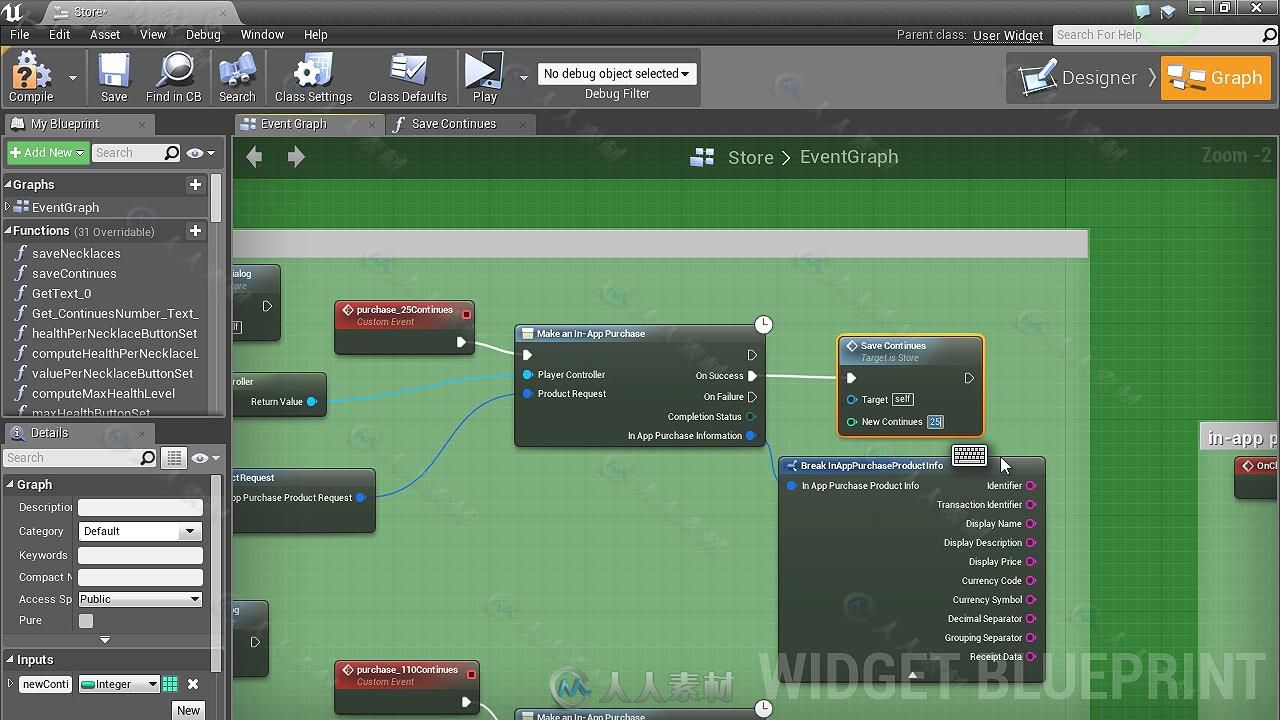This screenshot has width=1280, height=720.
Task: Click Save Continues node execution output pin
Action: pyautogui.click(x=968, y=378)
